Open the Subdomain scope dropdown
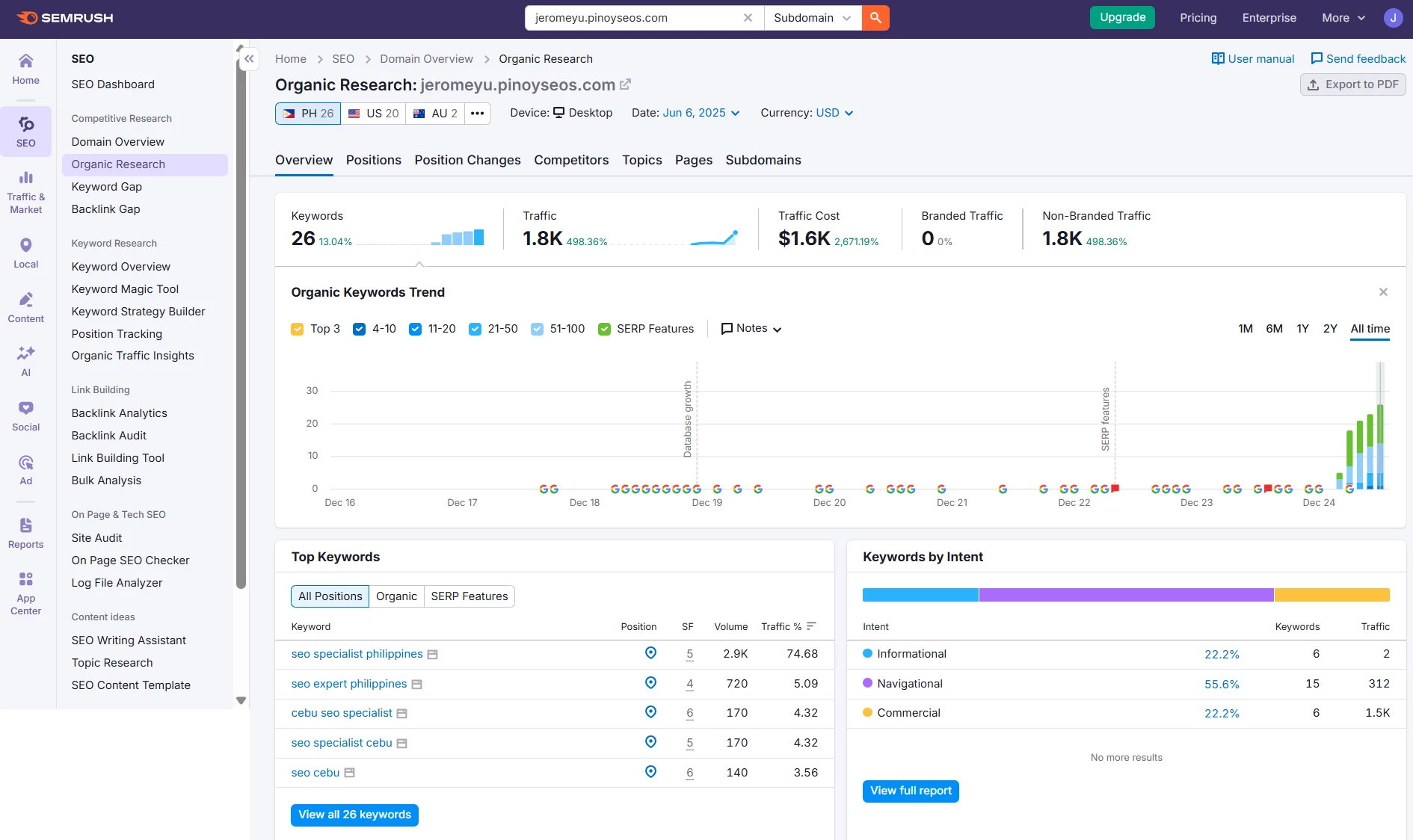The width and height of the screenshot is (1413, 840). point(813,18)
